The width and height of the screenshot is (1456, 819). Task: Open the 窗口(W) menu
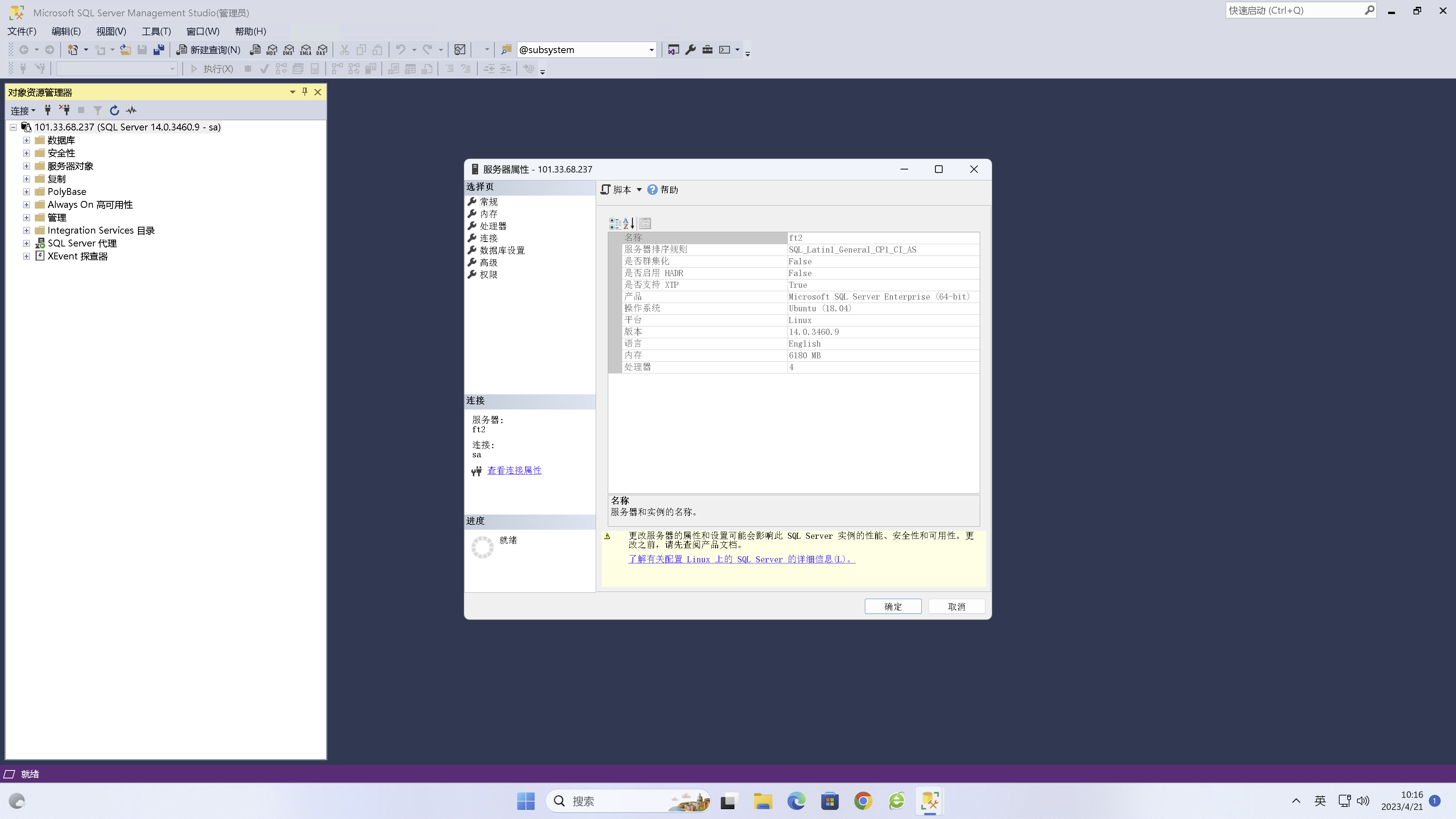(202, 31)
